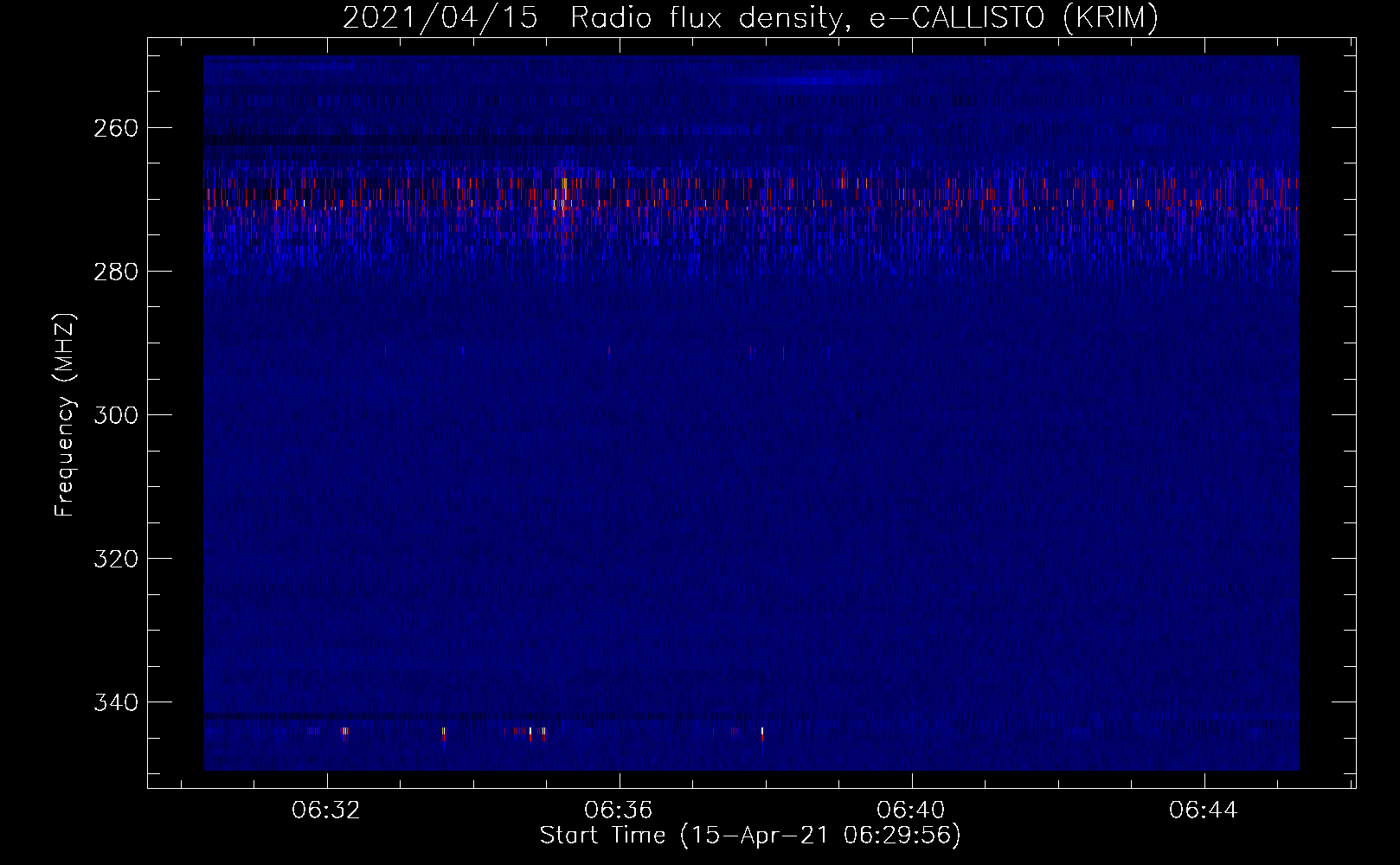The height and width of the screenshot is (865, 1400).
Task: Click the Start Time axis caption
Action: tap(750, 836)
